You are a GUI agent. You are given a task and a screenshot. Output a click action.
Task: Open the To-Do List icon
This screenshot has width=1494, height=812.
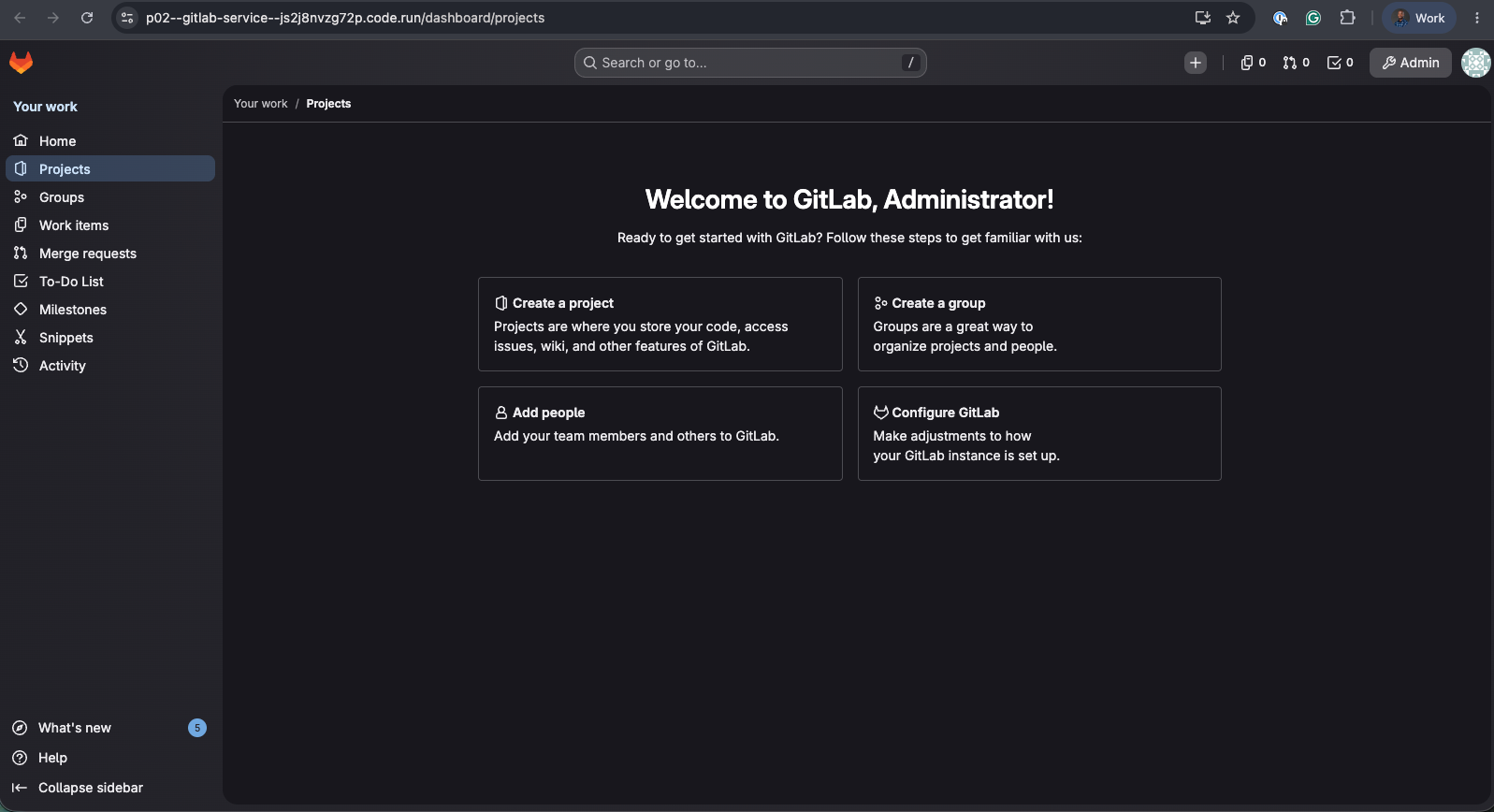pos(21,281)
